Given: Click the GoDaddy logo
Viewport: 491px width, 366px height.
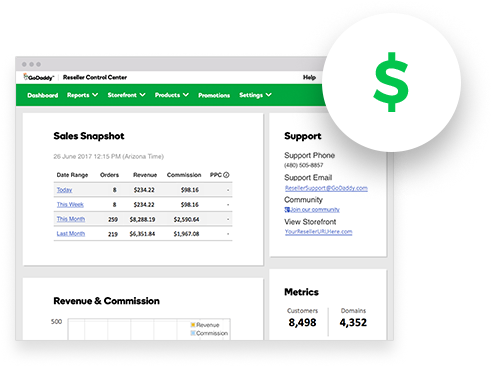Looking at the screenshot, I should coord(38,77).
